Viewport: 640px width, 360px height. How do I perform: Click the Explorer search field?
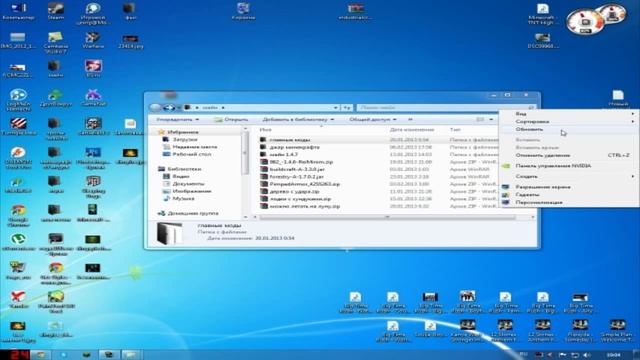click(446, 107)
